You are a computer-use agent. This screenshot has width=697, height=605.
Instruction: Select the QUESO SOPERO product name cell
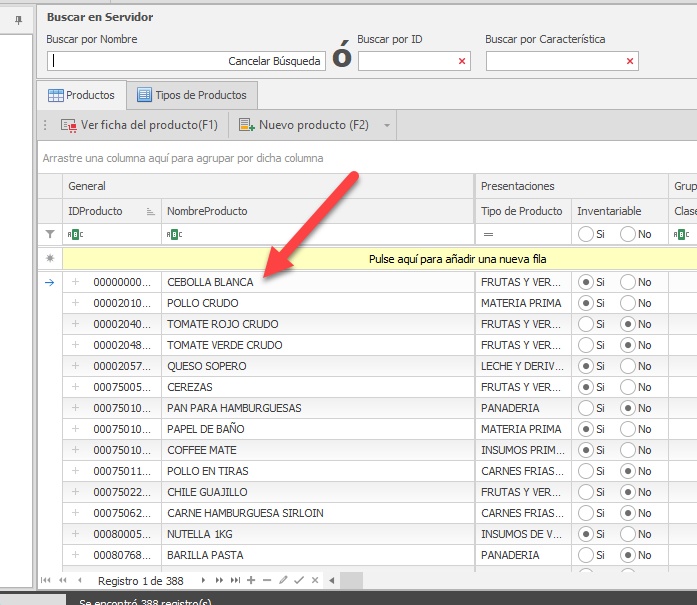[318, 366]
